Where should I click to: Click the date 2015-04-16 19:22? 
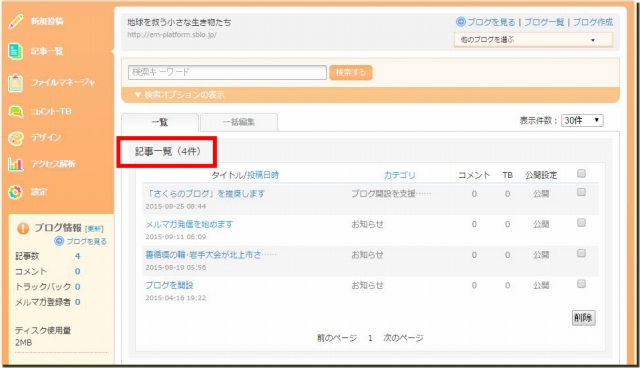click(176, 298)
